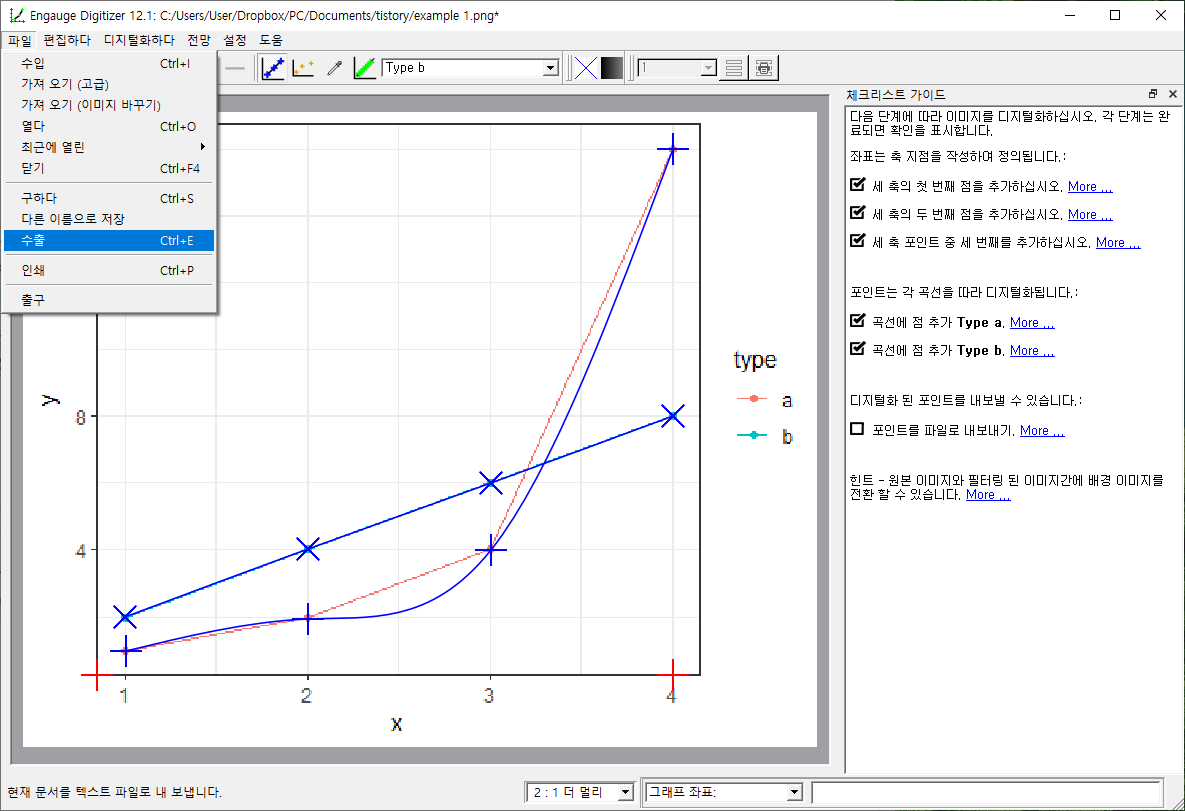
Task: Open the Digitize menu (디지털화하다)
Action: coord(139,40)
